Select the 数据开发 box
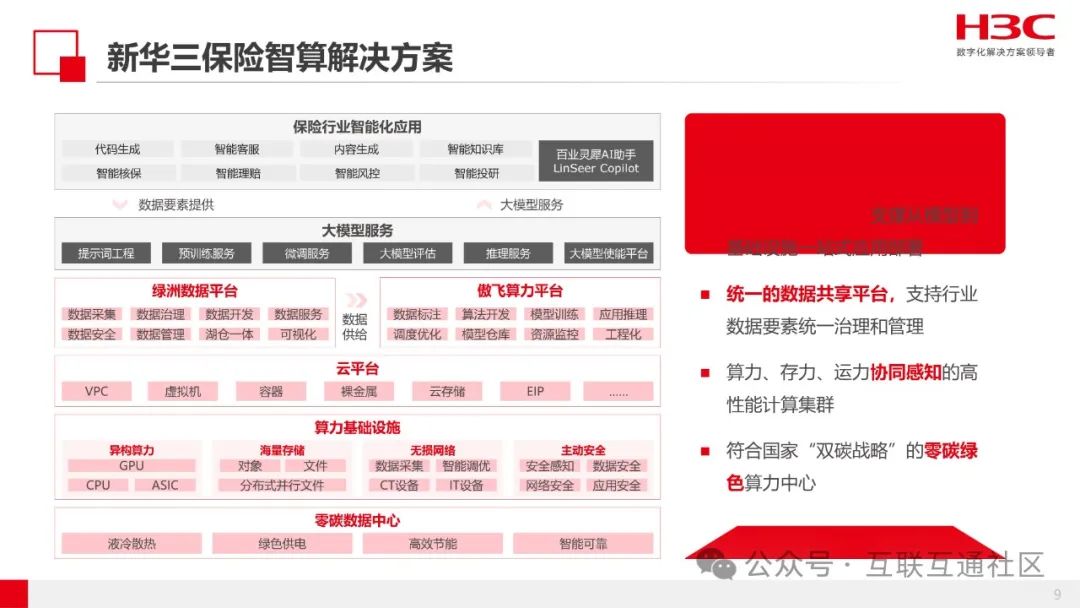 (229, 314)
